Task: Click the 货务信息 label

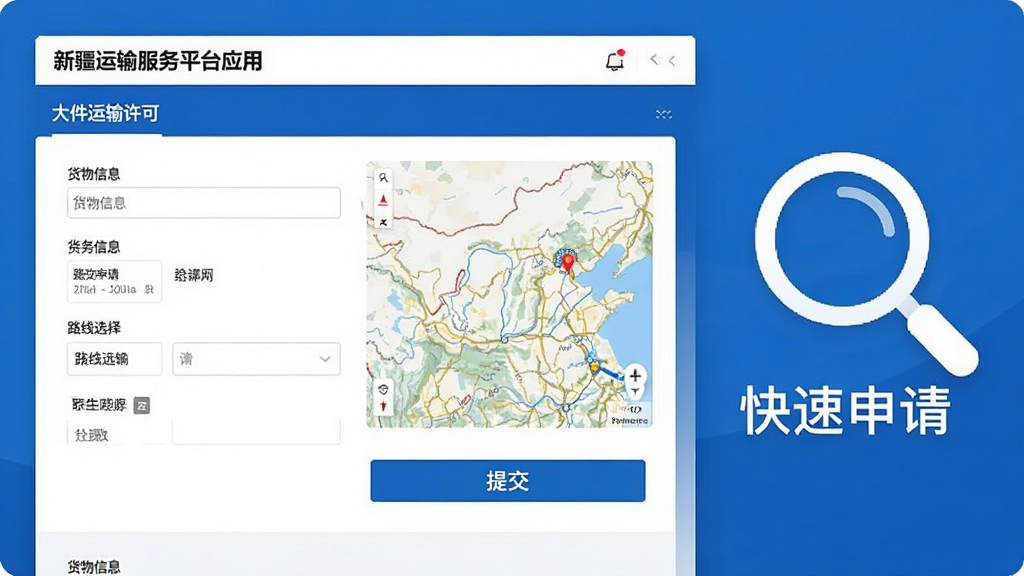Action: point(94,247)
